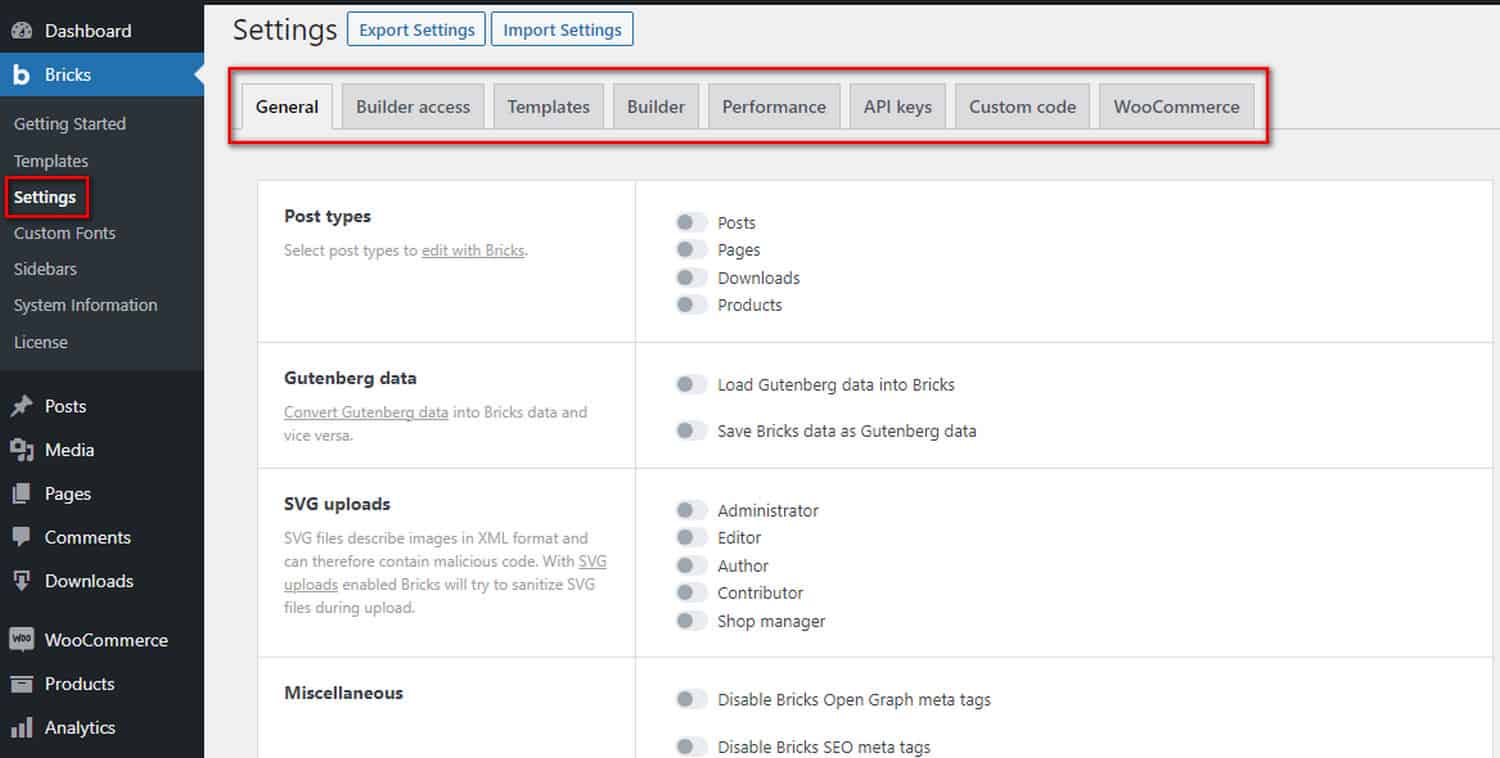Image resolution: width=1500 pixels, height=758 pixels.
Task: Allow SVG uploads for Contributor
Action: [x=691, y=593]
